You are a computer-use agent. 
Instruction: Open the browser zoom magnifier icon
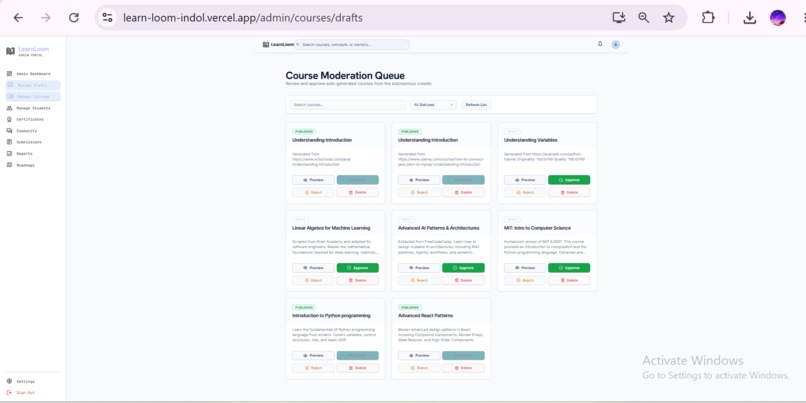[644, 18]
